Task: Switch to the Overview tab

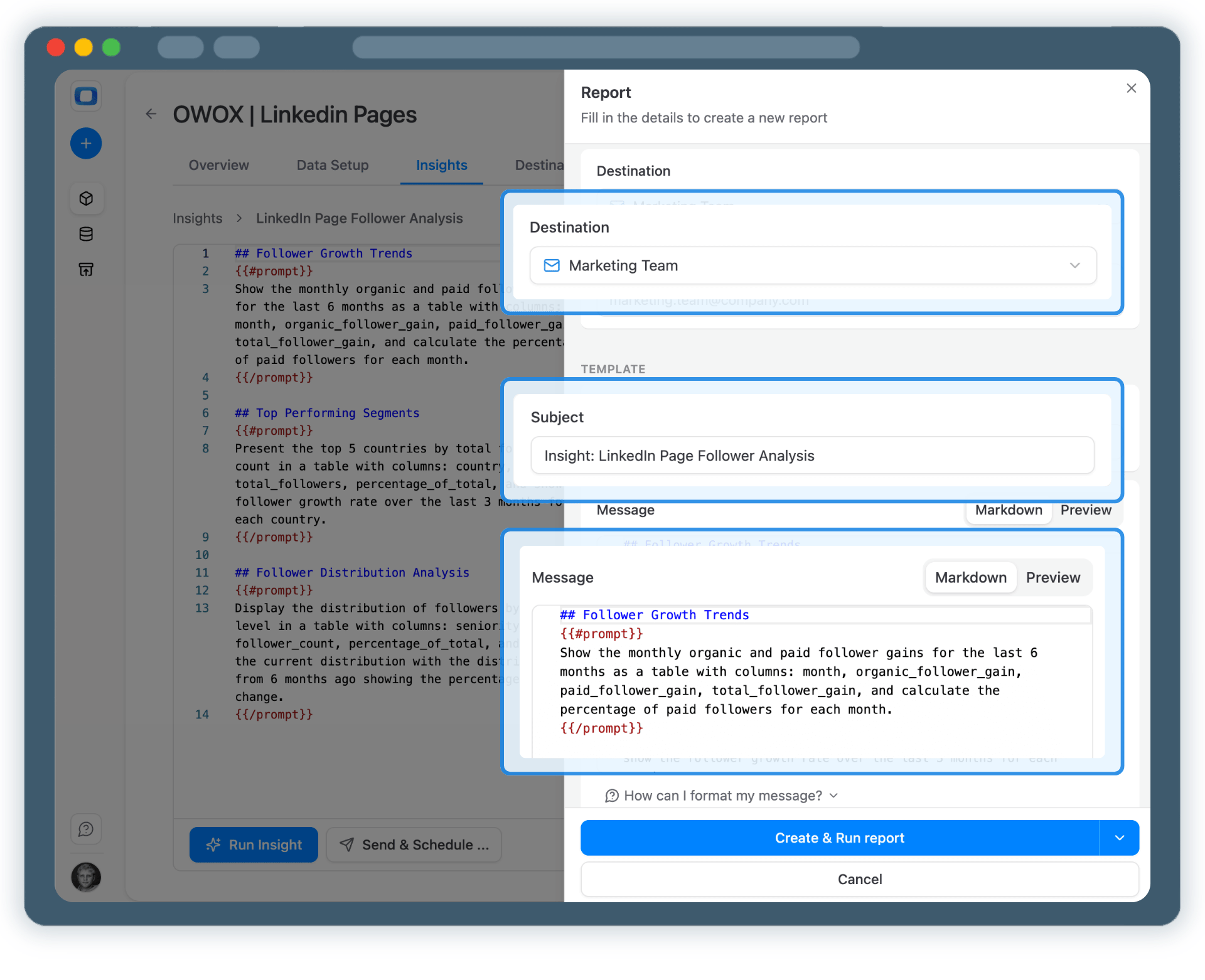Action: [x=218, y=165]
